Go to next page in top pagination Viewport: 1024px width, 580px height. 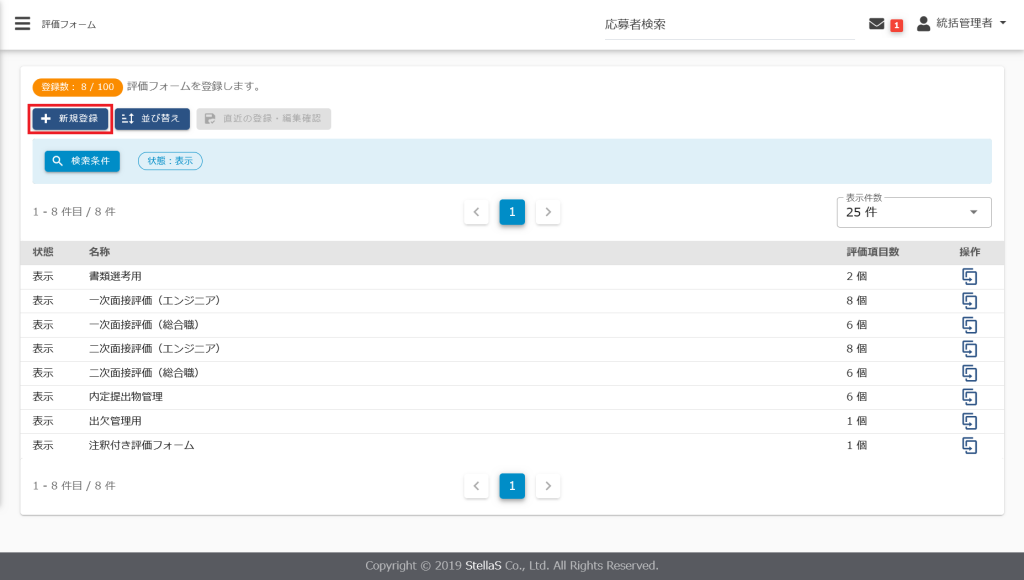[548, 212]
